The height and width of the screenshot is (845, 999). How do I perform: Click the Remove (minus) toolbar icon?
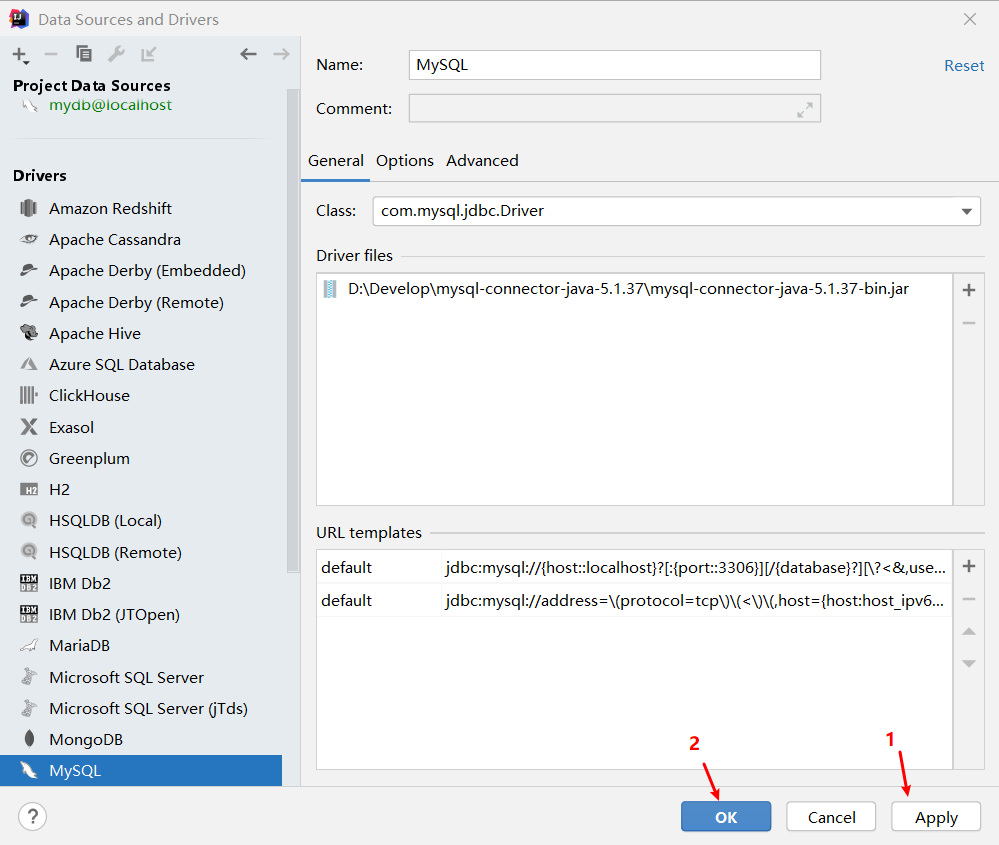(x=51, y=55)
